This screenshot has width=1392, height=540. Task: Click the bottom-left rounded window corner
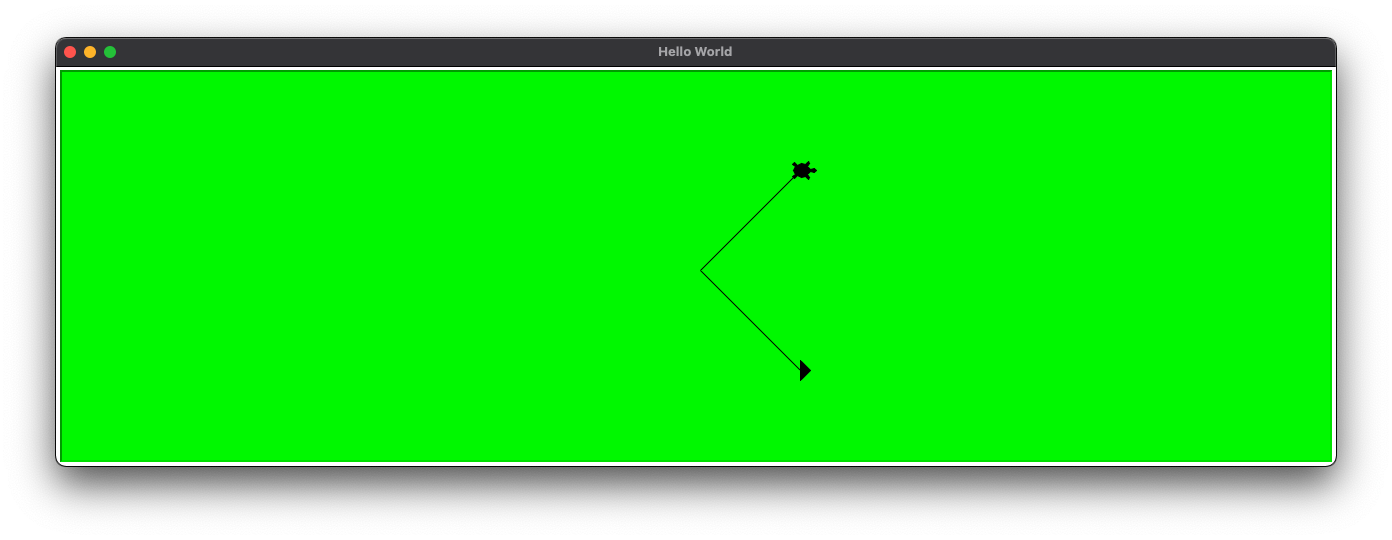click(60, 462)
